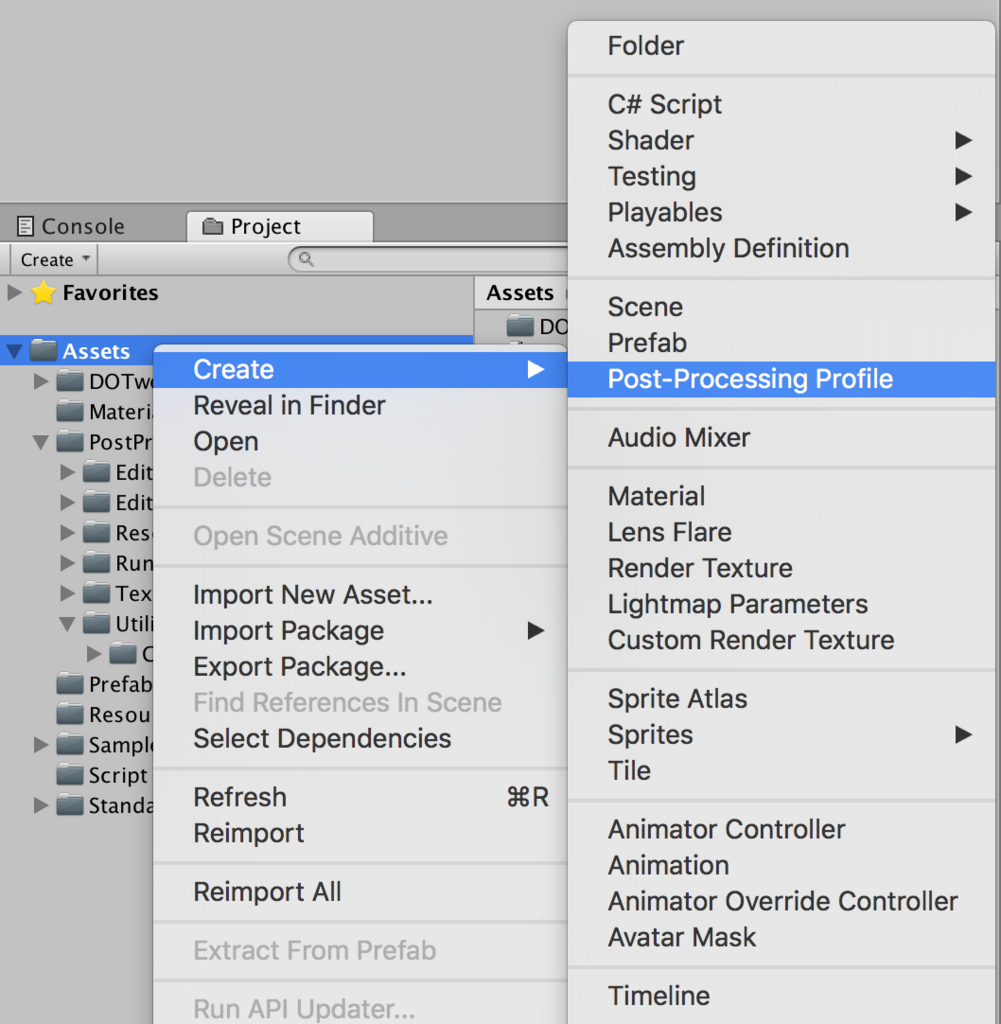Create a Lens Flare
Screen dimensions: 1001x1024
click(x=782, y=532)
